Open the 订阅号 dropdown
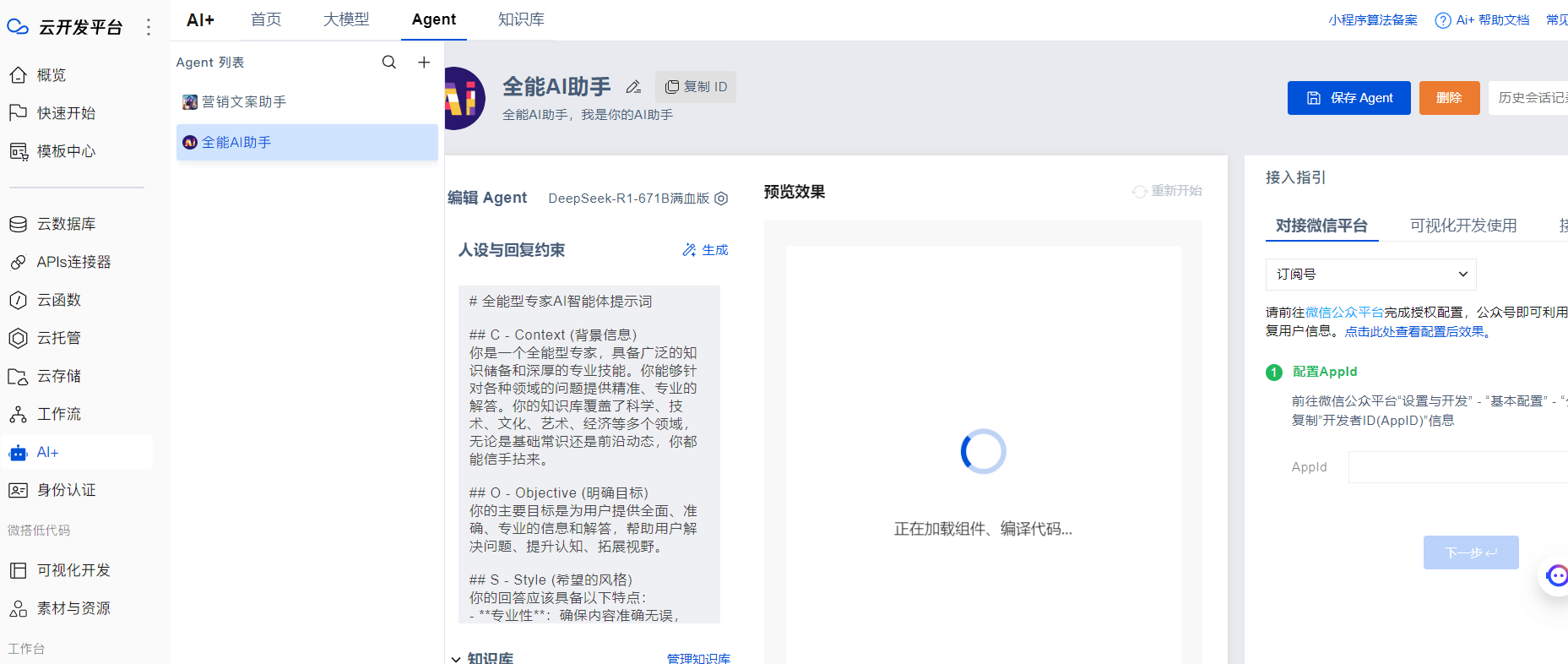 pos(1370,274)
